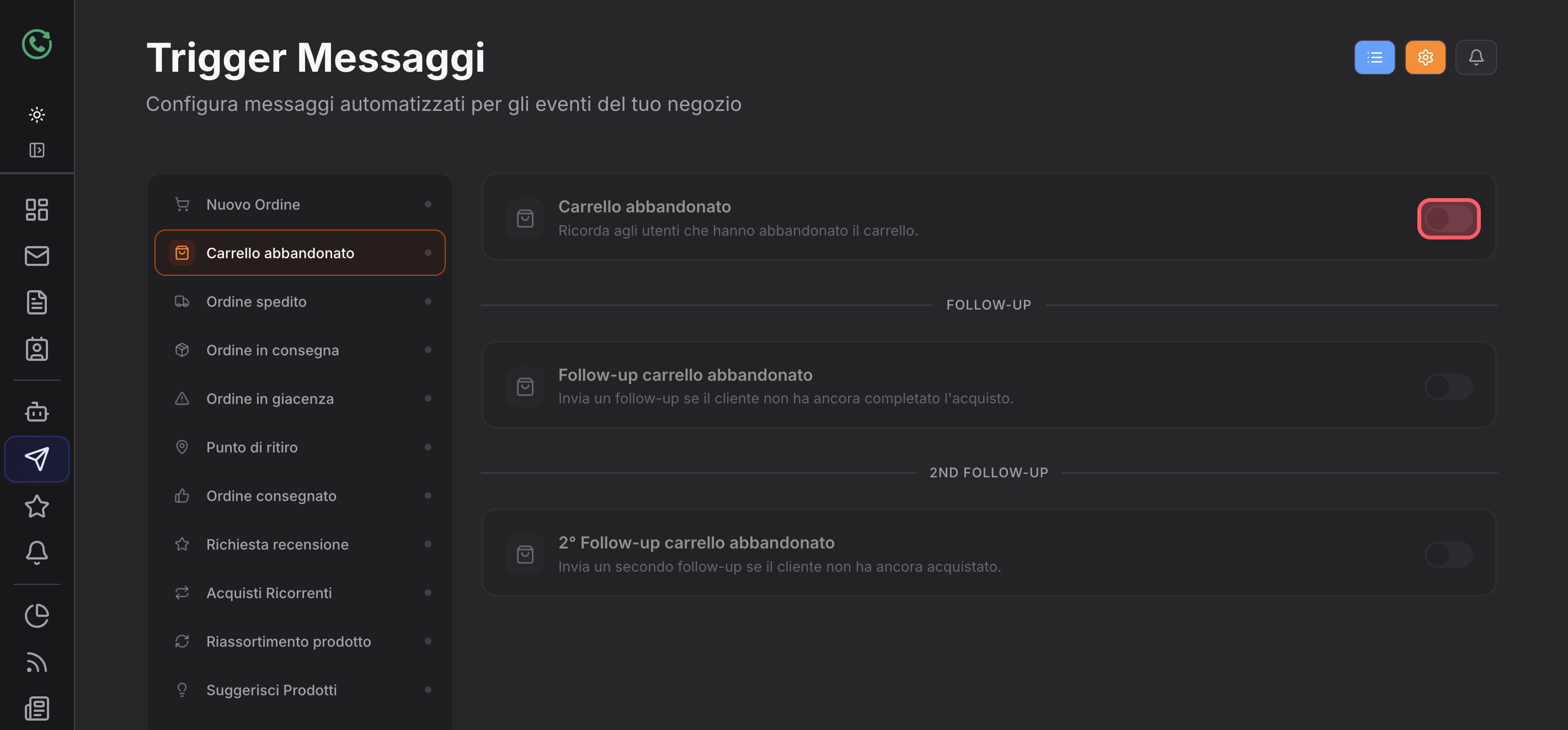Select Richiesta recensione trigger
The width and height of the screenshot is (1568, 730).
click(x=300, y=544)
